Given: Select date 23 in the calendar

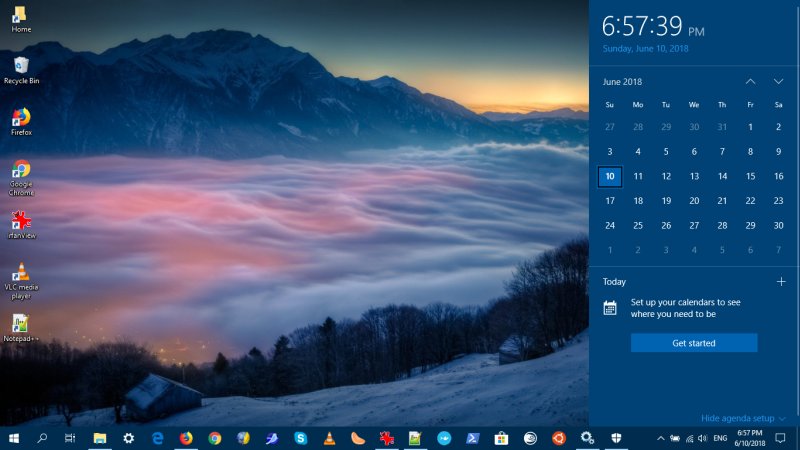Looking at the screenshot, I should click(x=778, y=201).
